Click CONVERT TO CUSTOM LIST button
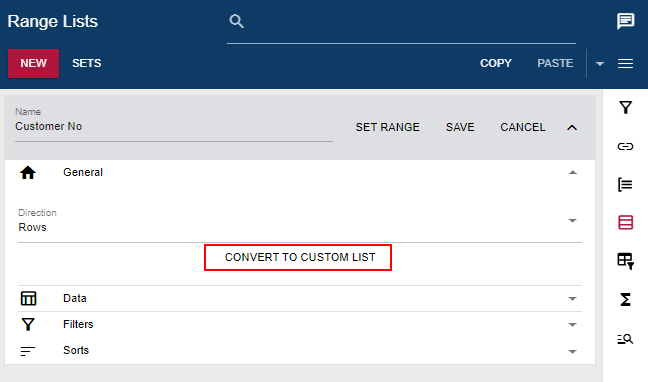Screen dimensions: 648x382 point(300,257)
